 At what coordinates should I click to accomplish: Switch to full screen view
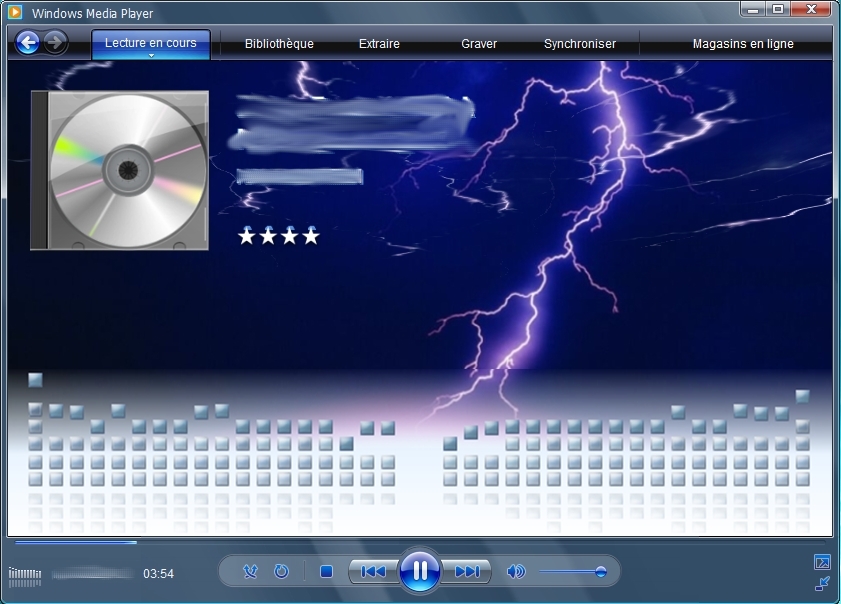(x=822, y=562)
